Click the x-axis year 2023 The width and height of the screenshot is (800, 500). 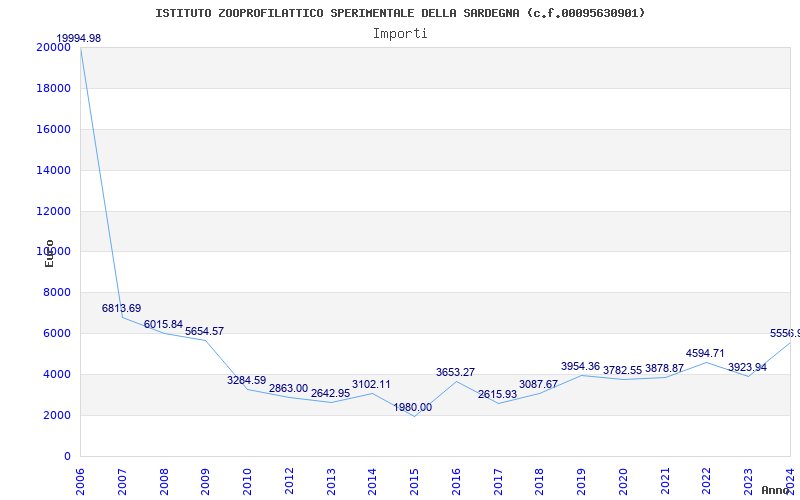pyautogui.click(x=748, y=482)
